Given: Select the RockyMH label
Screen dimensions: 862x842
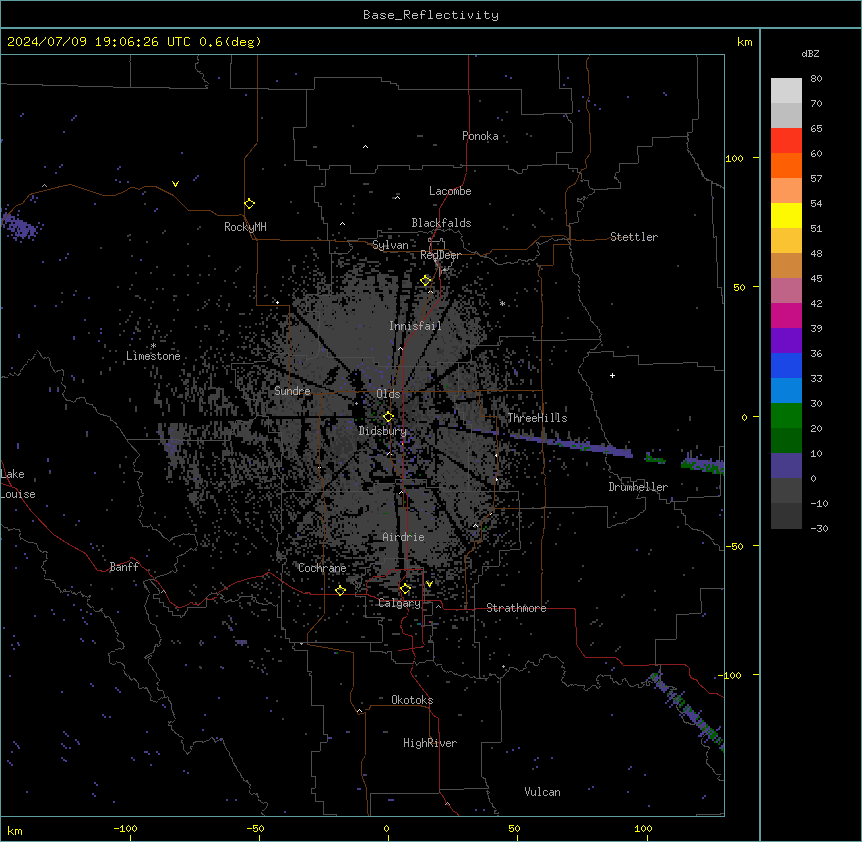Looking at the screenshot, I should click(x=245, y=227).
